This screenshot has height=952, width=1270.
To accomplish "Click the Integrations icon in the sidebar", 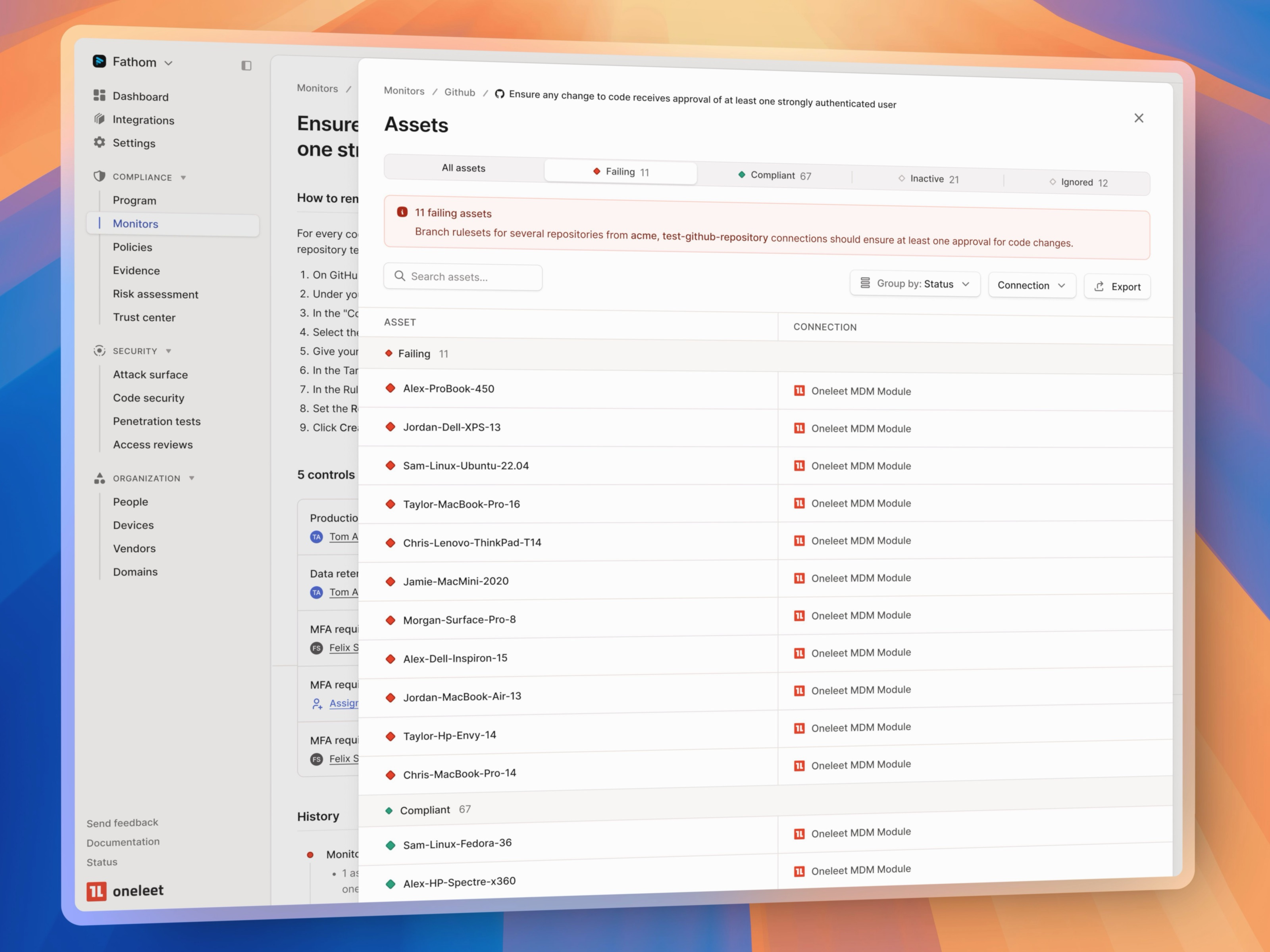I will pos(99,119).
